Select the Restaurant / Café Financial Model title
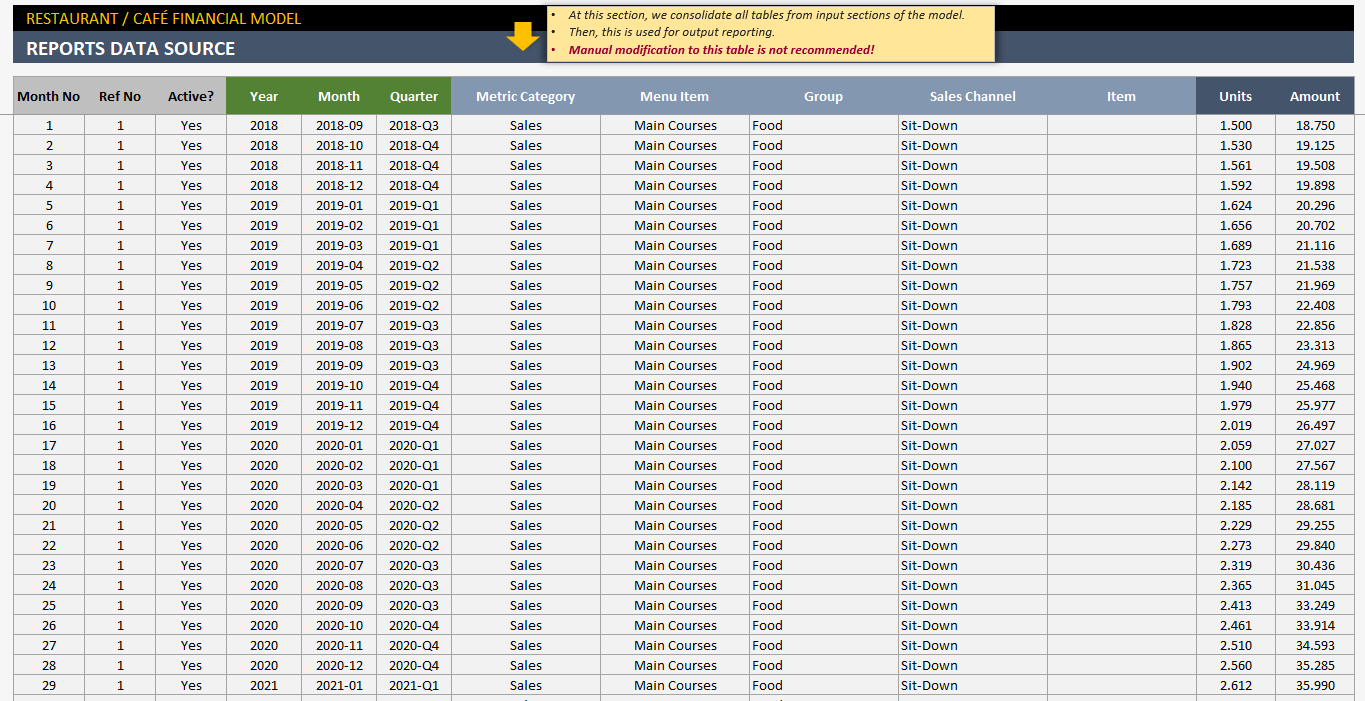 pos(163,18)
